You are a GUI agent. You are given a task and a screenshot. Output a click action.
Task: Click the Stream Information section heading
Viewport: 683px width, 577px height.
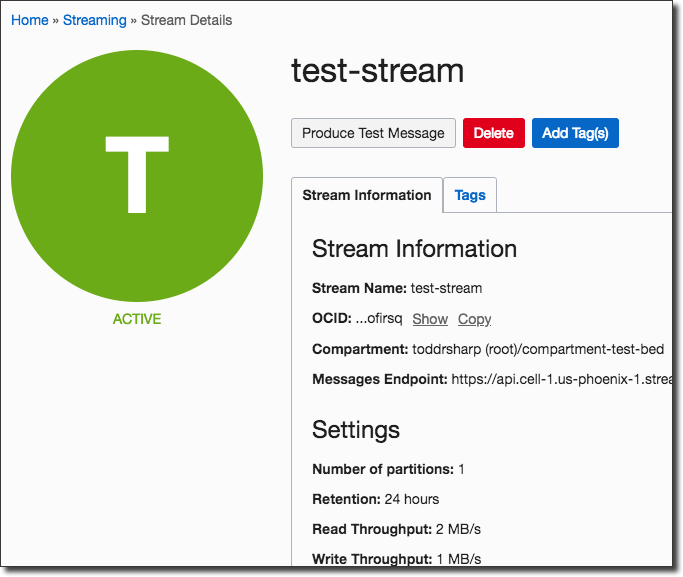(x=414, y=249)
